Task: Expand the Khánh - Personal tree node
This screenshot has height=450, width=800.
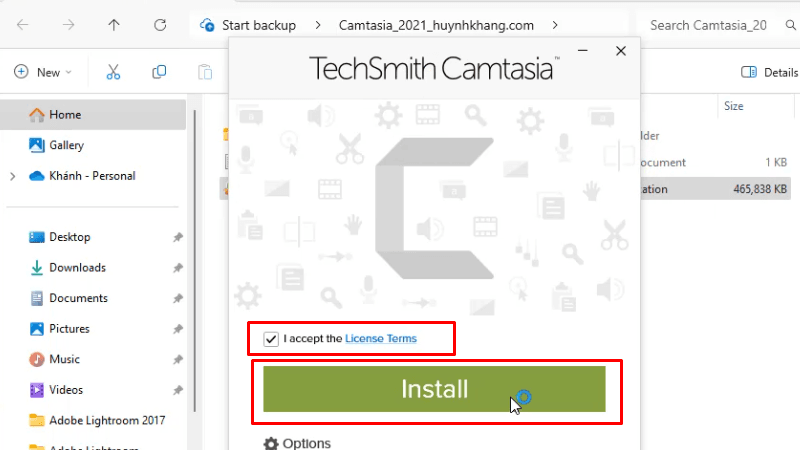Action: [12, 176]
